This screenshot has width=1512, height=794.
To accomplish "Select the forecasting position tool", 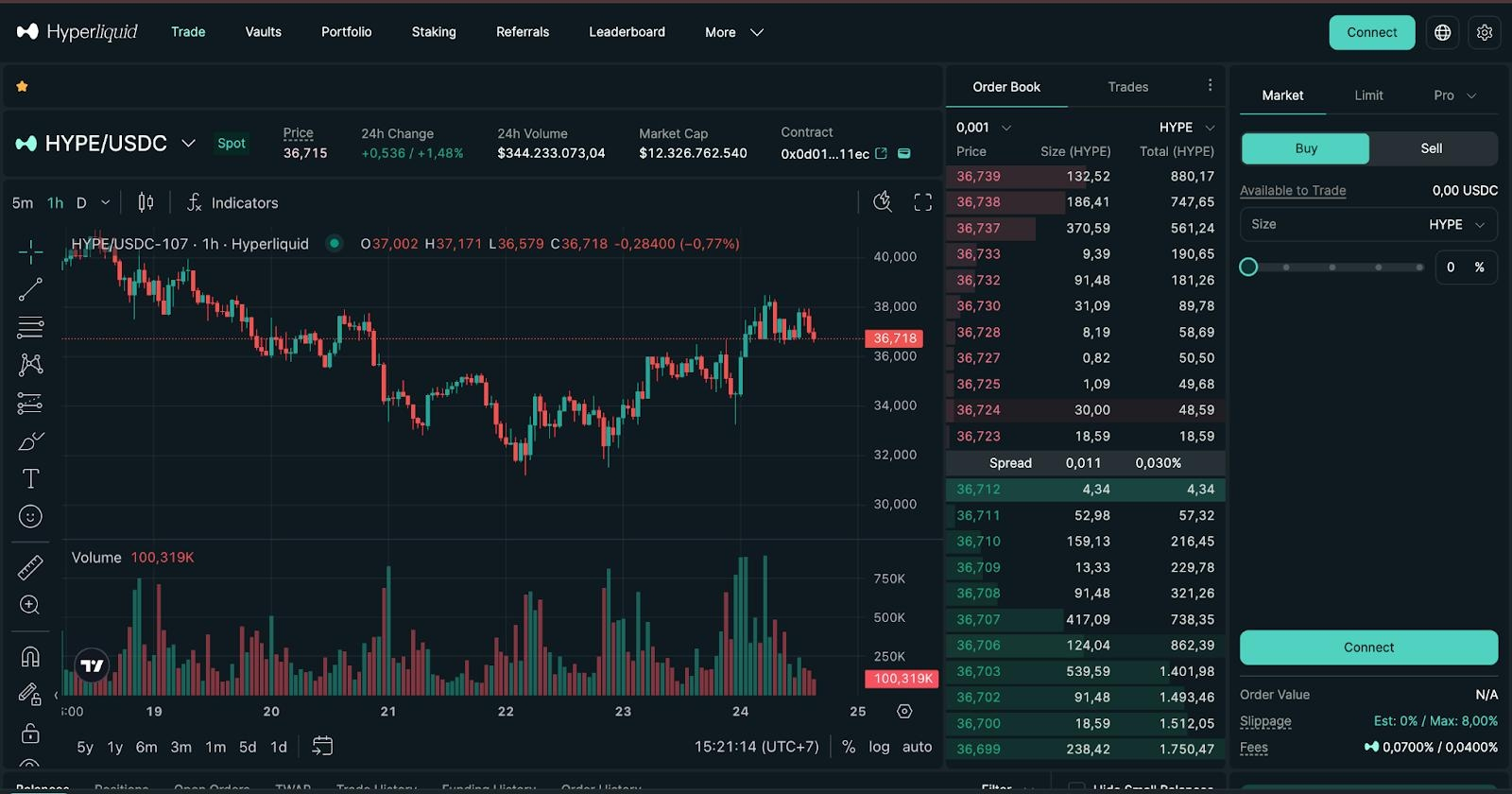I will click(x=30, y=404).
